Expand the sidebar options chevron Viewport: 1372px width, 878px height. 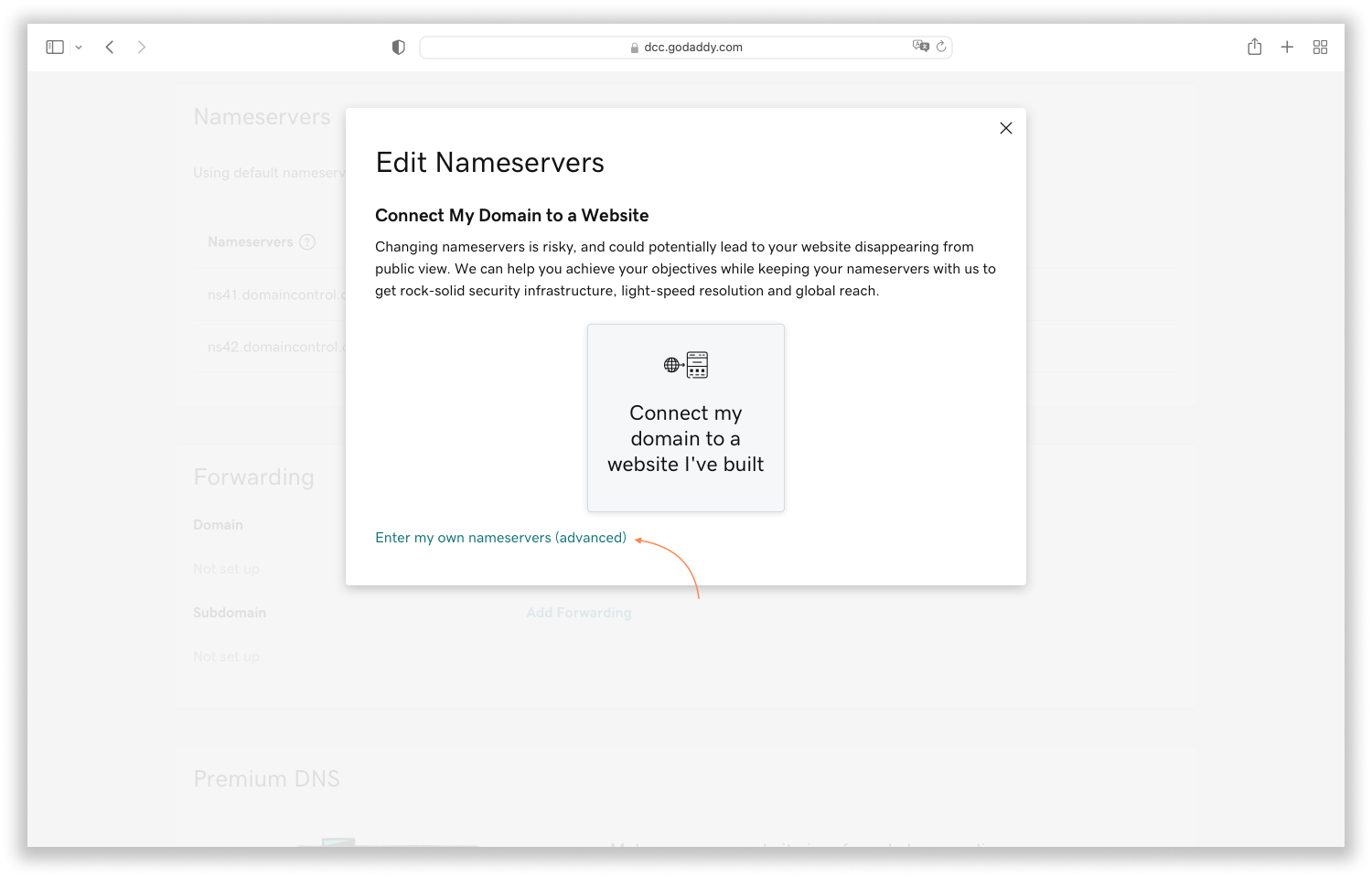79,47
